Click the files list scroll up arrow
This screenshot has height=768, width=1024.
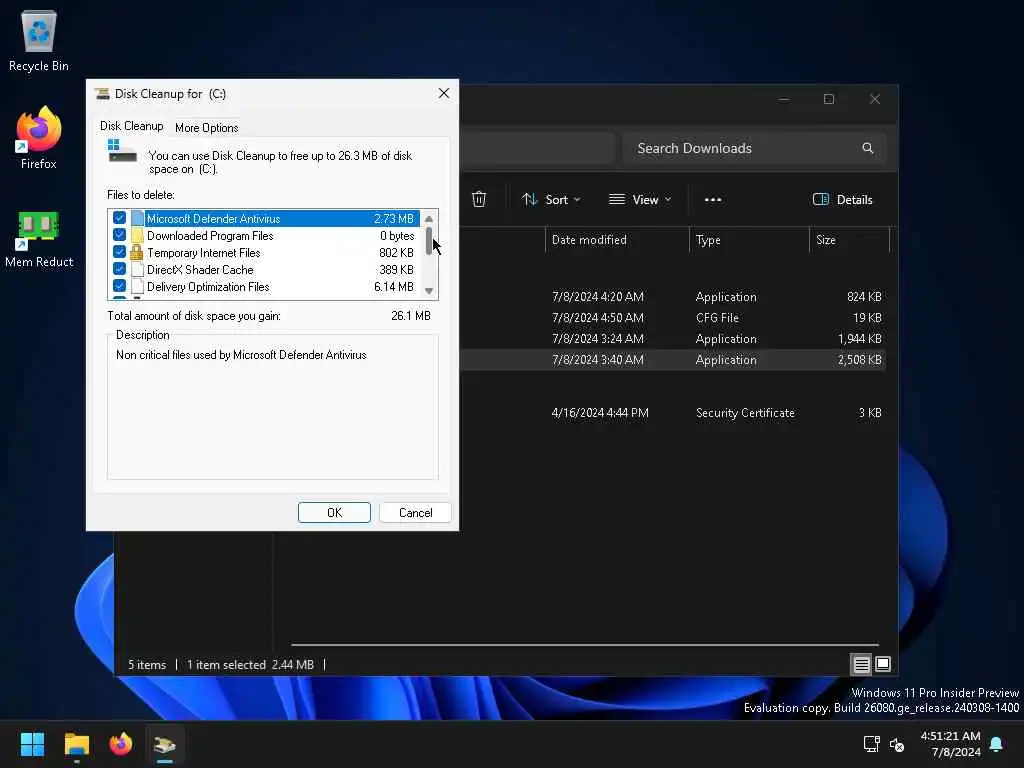pyautogui.click(x=428, y=219)
